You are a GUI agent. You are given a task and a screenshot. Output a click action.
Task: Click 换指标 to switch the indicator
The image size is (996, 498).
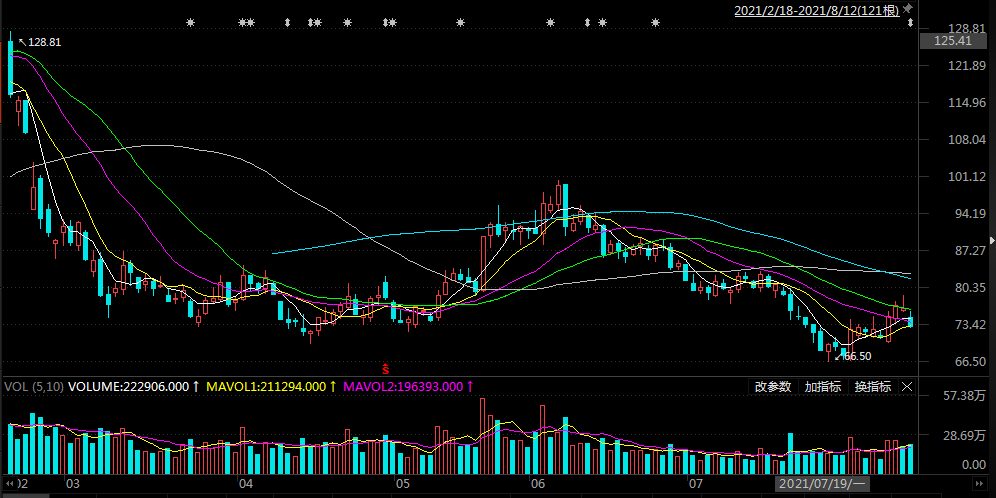coord(873,386)
